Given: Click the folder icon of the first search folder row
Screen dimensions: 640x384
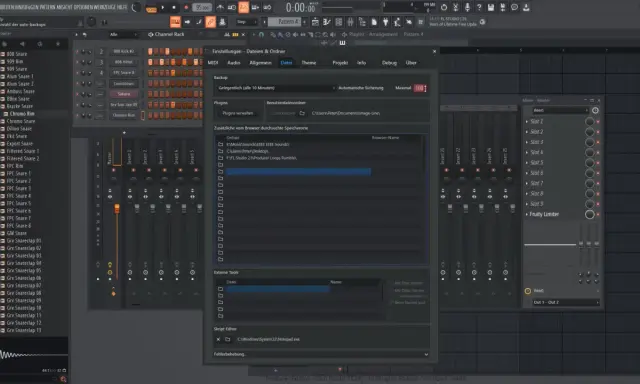Looking at the screenshot, I should [220, 144].
